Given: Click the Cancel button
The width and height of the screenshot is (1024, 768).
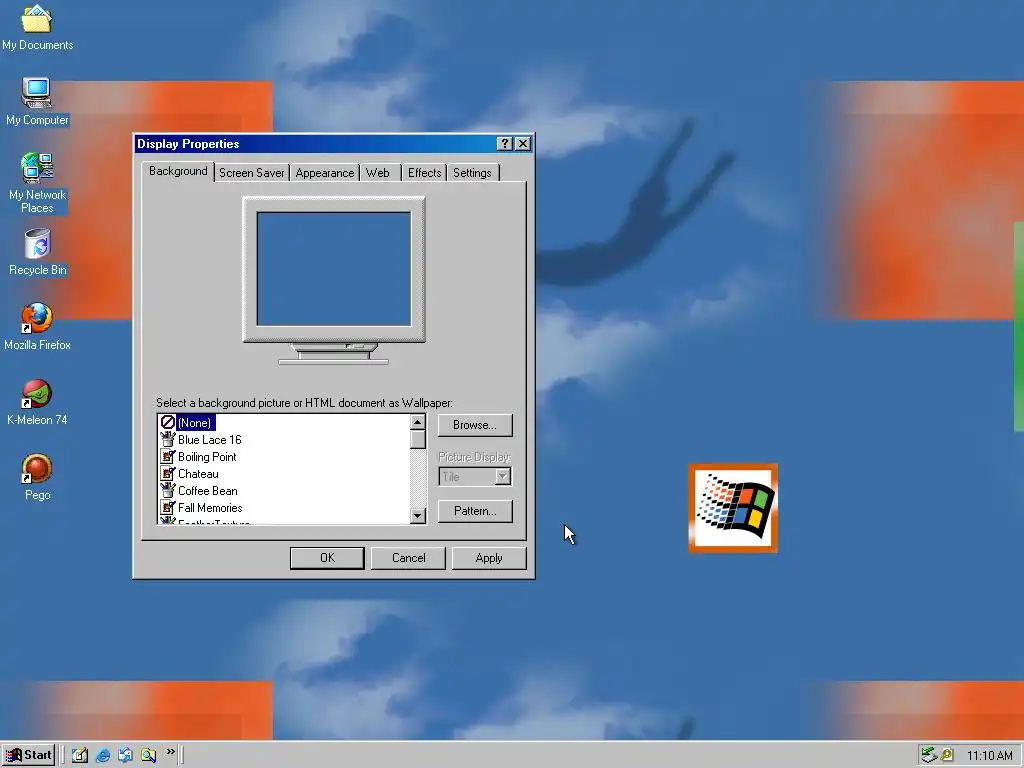Looking at the screenshot, I should (x=408, y=558).
